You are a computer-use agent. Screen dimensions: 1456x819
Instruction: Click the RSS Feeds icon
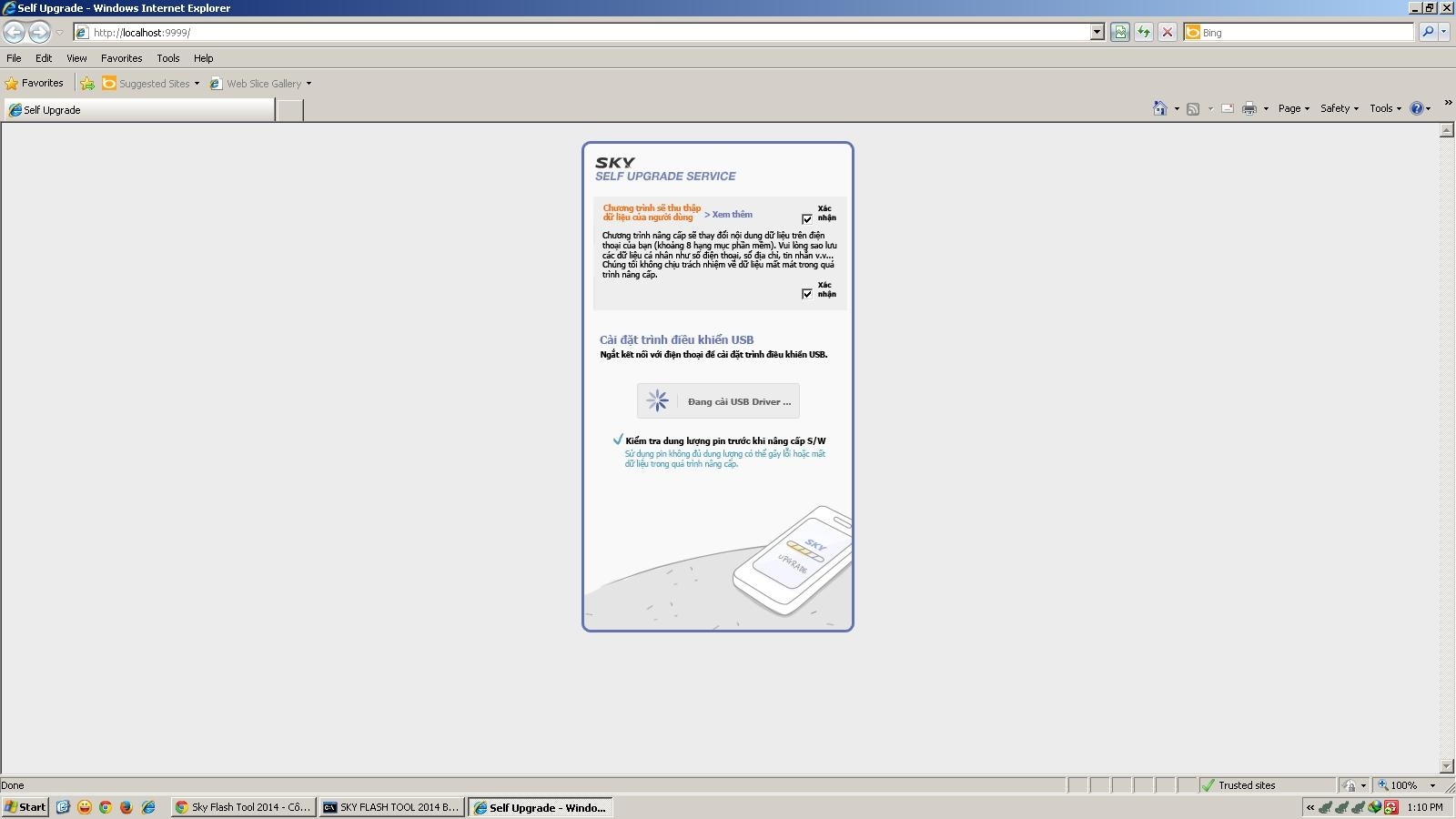[1193, 108]
